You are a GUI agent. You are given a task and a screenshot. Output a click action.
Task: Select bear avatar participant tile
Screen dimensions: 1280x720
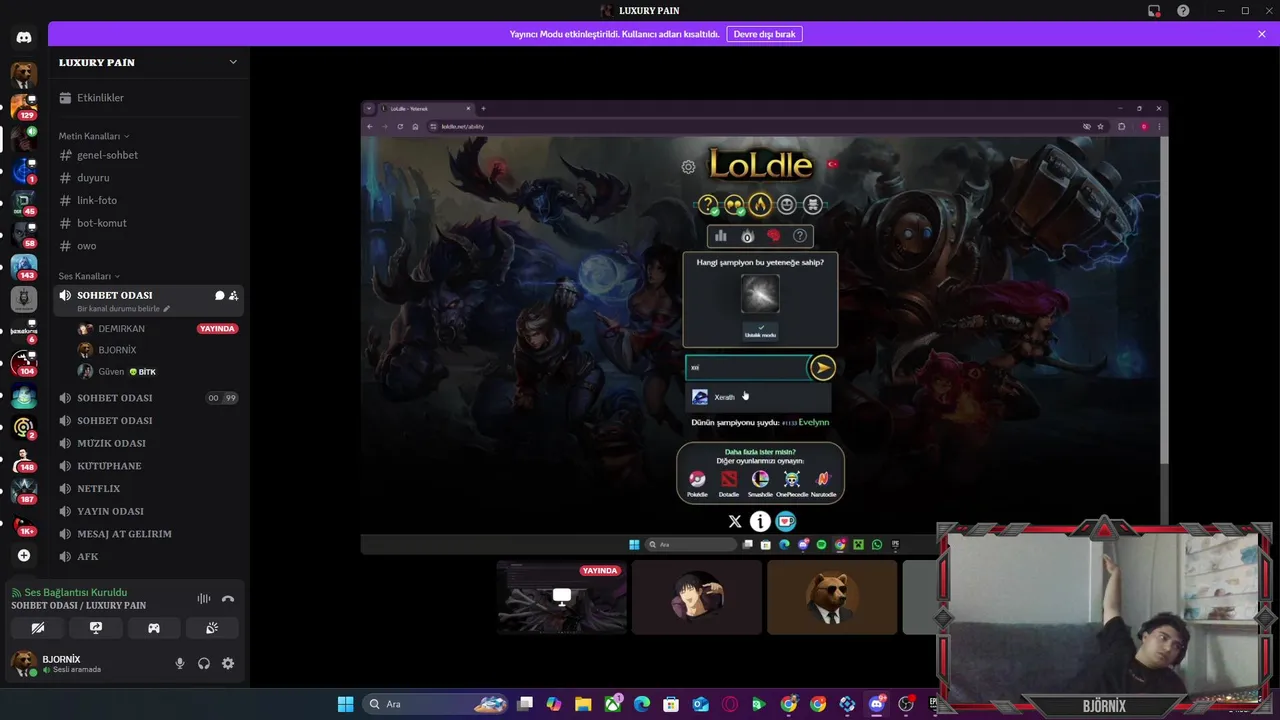coord(832,597)
